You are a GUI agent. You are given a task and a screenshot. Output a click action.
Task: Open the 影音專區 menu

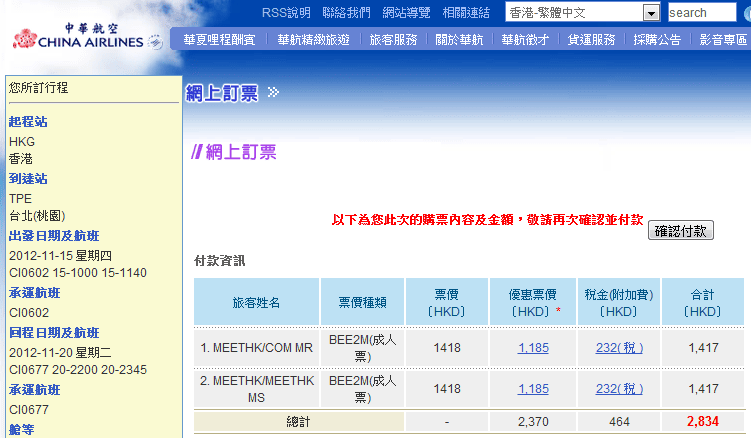(x=723, y=40)
